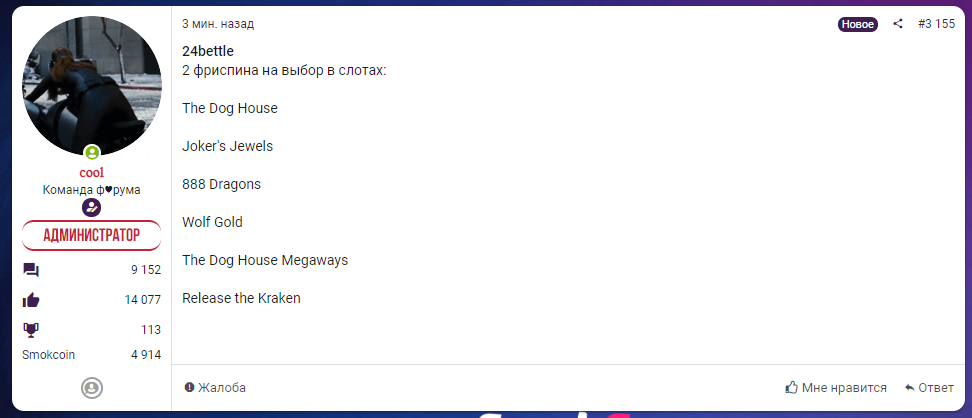Click the thumbs-up reactions icon in sidebar
Viewport: 972px width, 418px height.
31,300
